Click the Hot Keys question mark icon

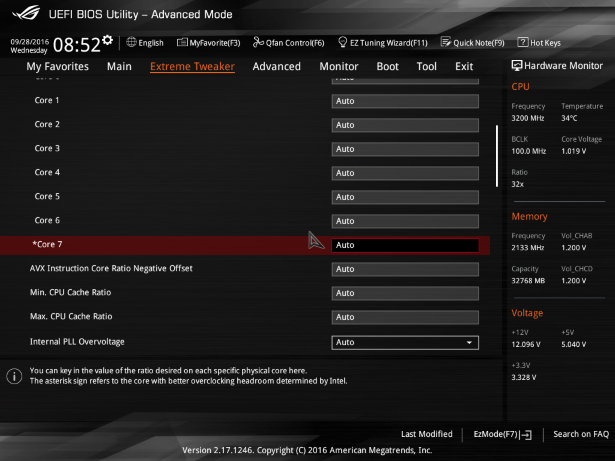522,42
